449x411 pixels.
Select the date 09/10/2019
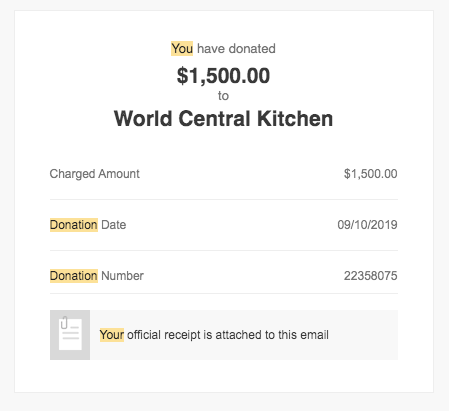(x=367, y=225)
